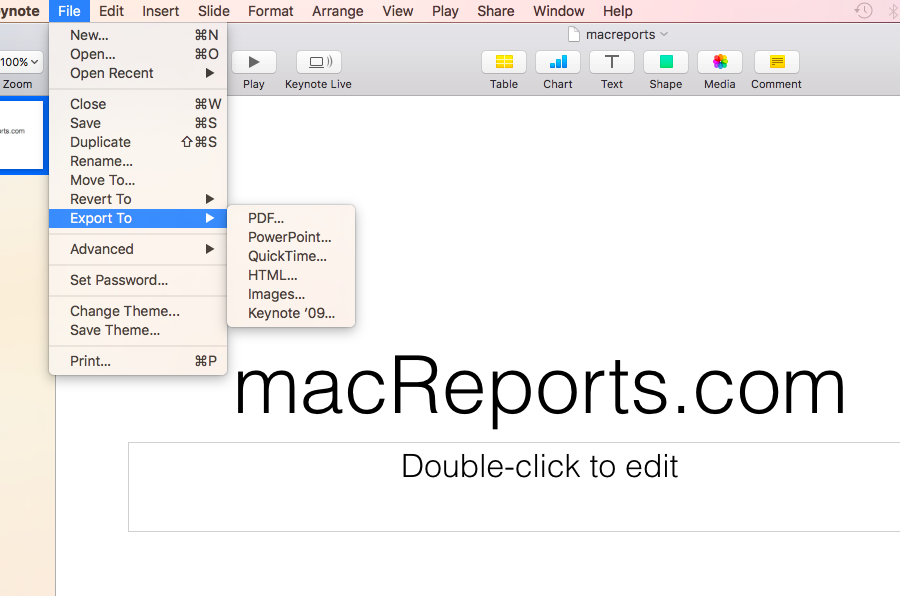
Task: Open the View menu
Action: click(x=398, y=11)
